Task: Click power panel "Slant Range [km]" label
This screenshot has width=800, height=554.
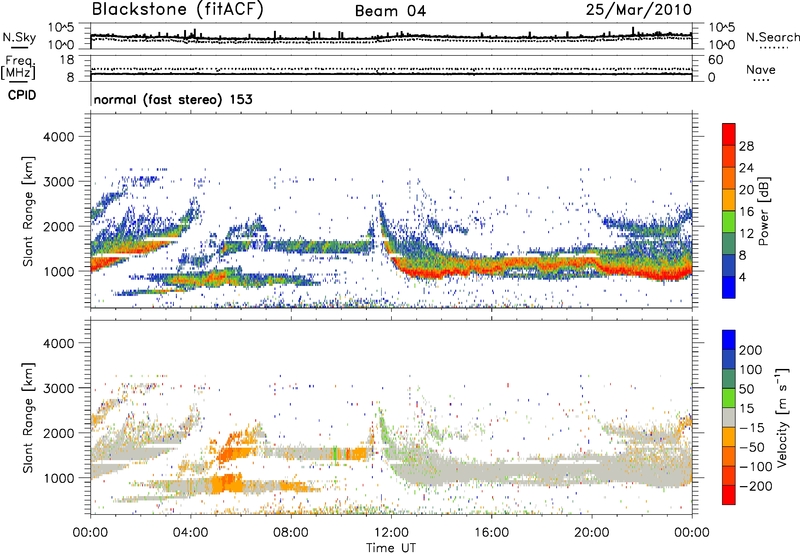Action: (x=28, y=211)
